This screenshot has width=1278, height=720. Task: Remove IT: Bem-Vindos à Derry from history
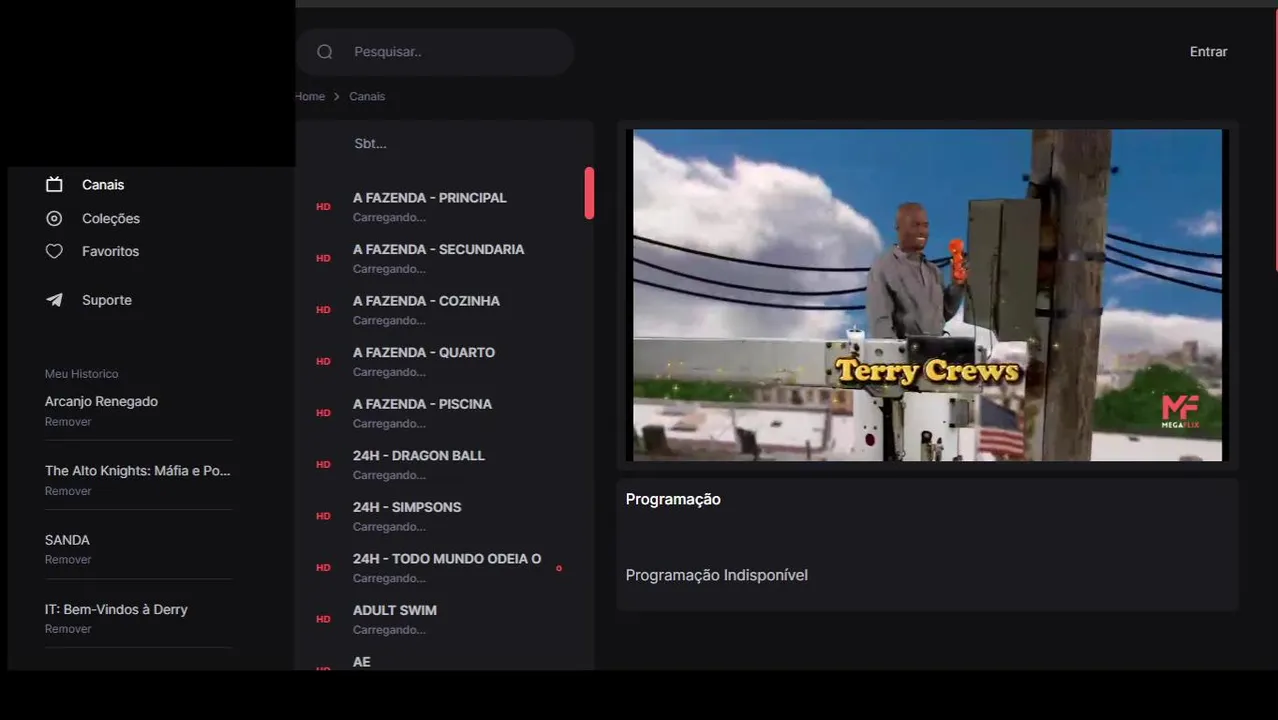pyautogui.click(x=68, y=629)
